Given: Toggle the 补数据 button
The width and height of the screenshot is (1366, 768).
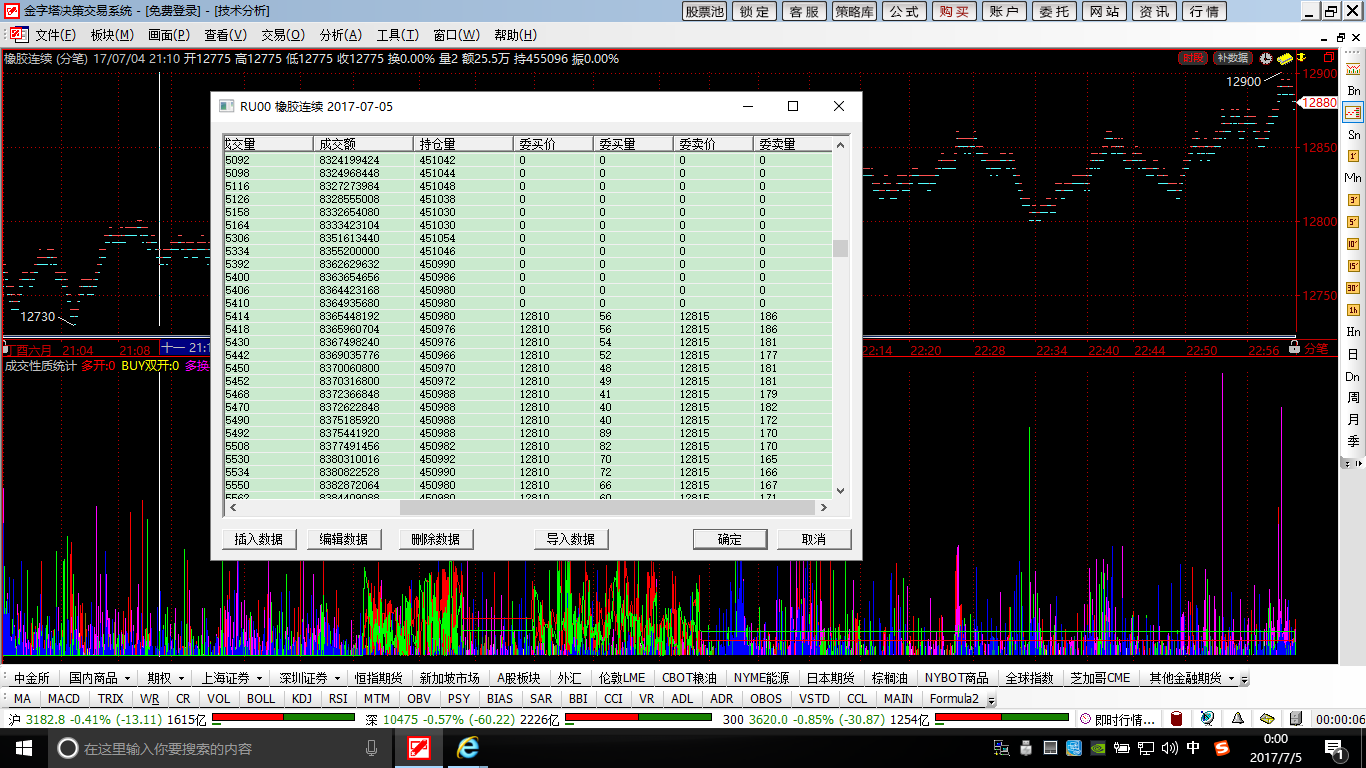Looking at the screenshot, I should click(1232, 59).
